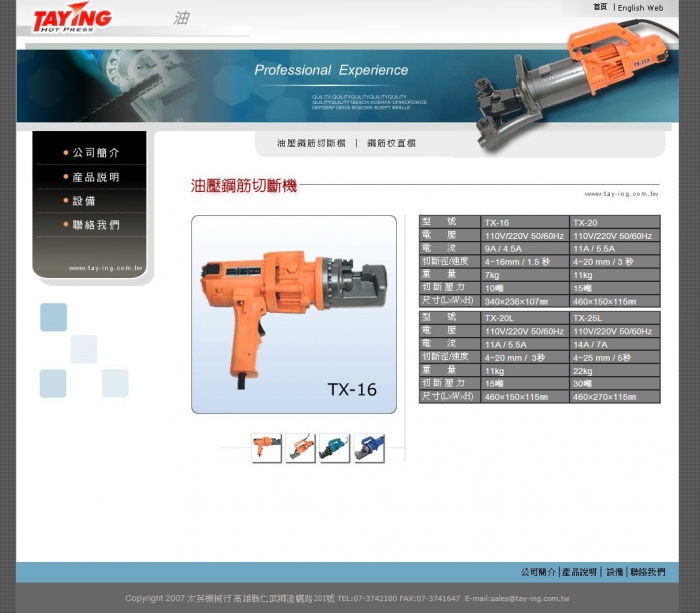Open 公司簡介 in the sidebar menu
This screenshot has width=700, height=613.
coord(96,153)
